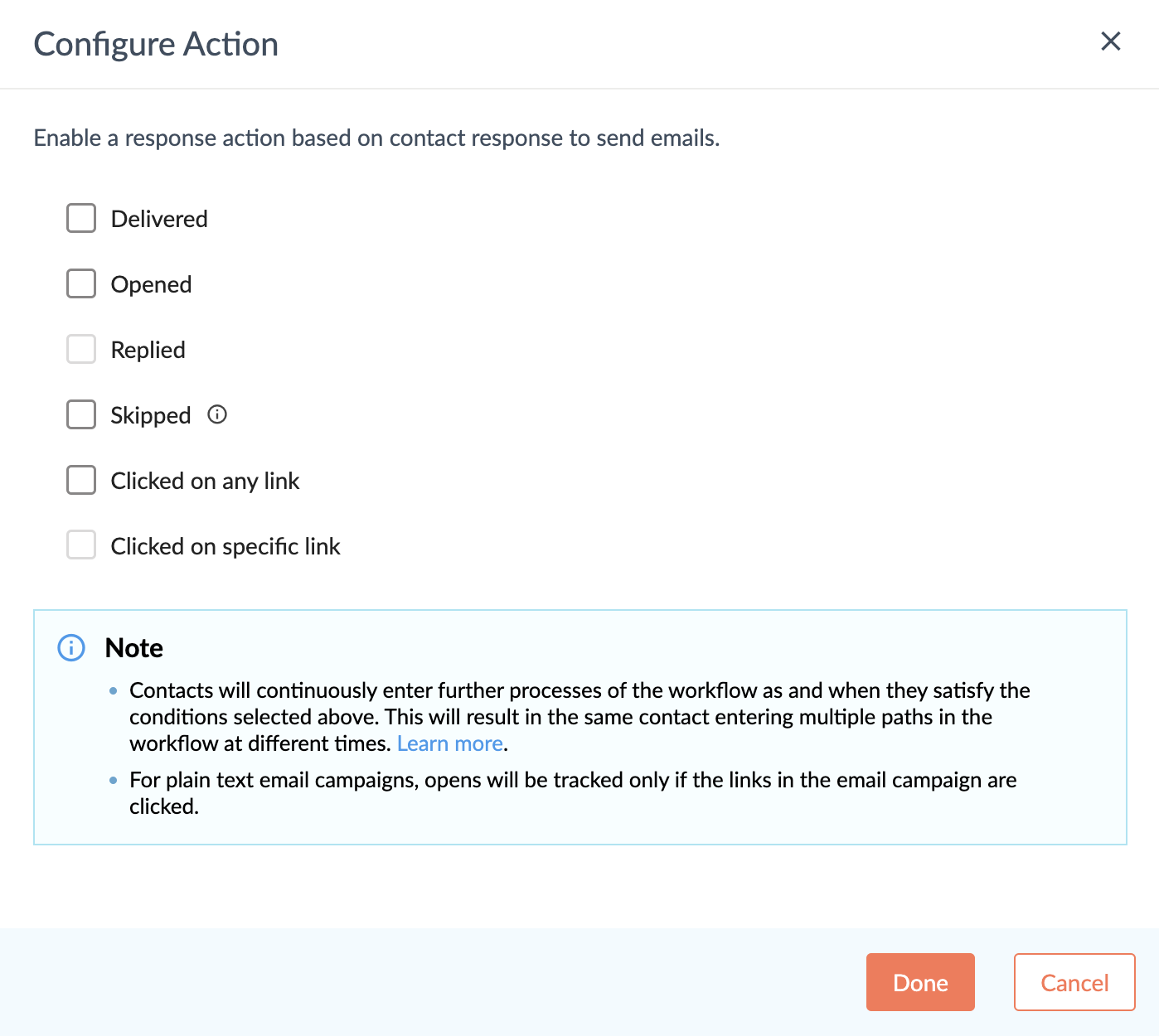The height and width of the screenshot is (1036, 1159).
Task: Click the bold 'Note' heading
Action: 134,648
